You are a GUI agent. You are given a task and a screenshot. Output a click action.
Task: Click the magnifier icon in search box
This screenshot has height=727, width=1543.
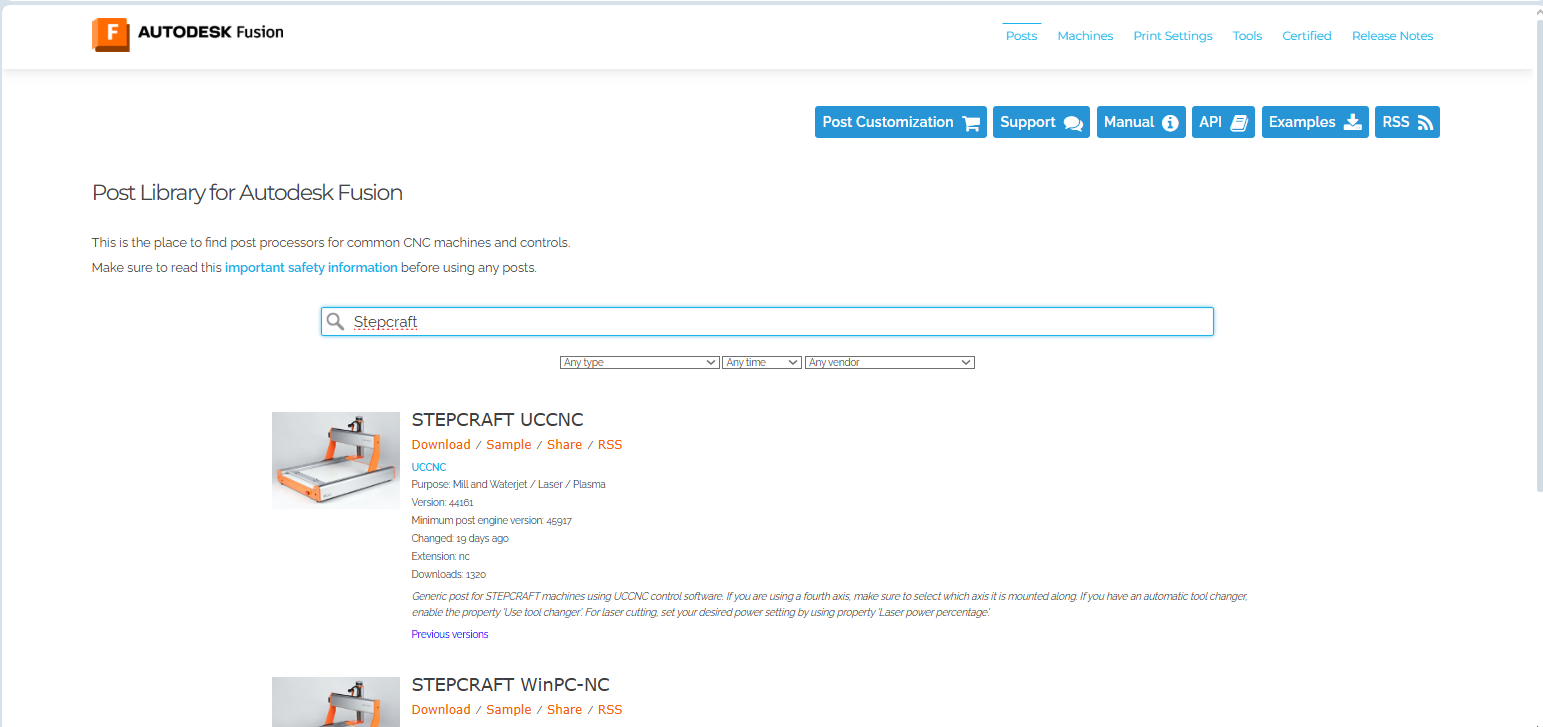coord(336,321)
